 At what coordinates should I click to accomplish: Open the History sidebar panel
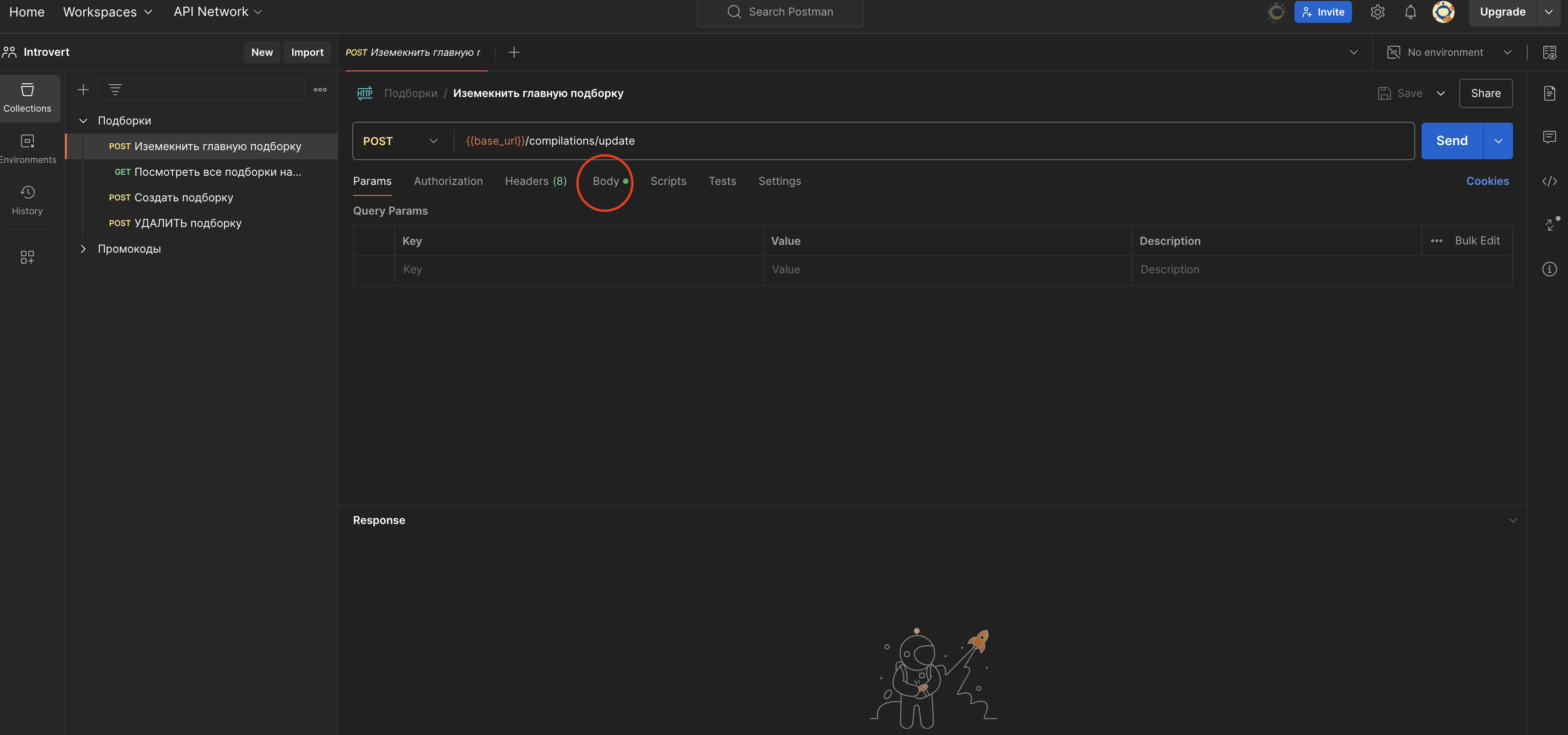pyautogui.click(x=27, y=200)
